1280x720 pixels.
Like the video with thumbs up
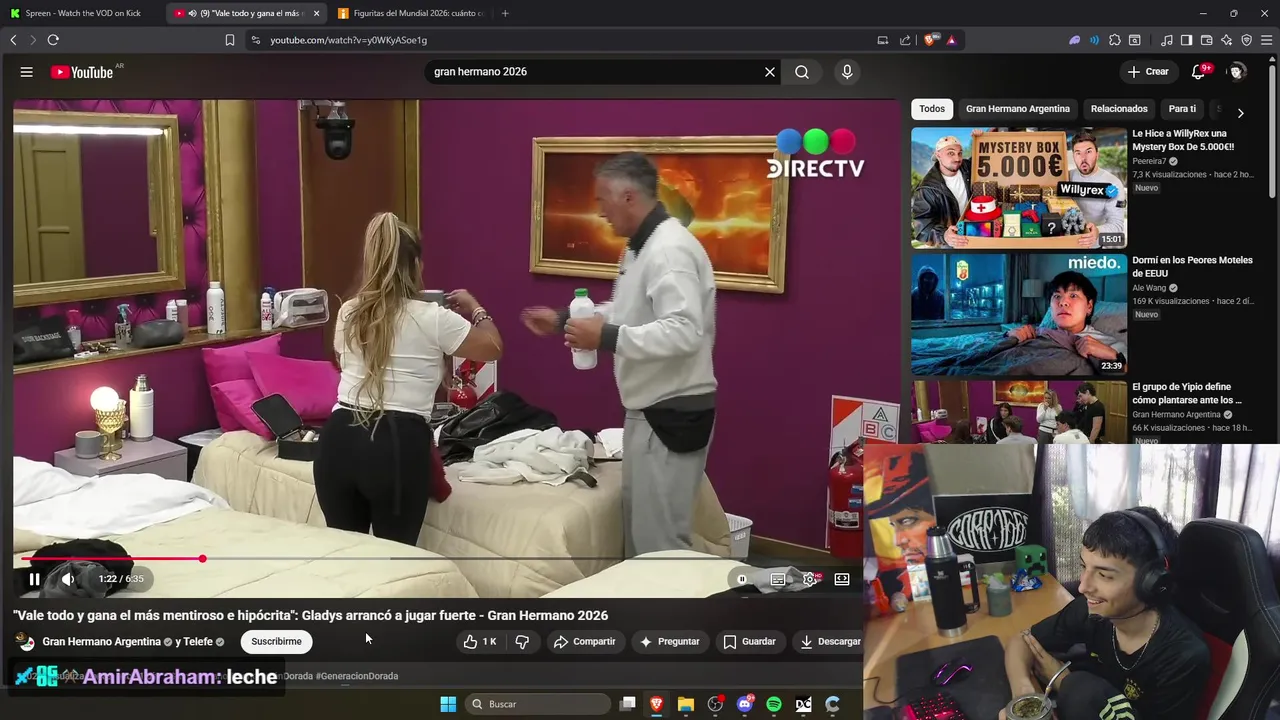(480, 642)
